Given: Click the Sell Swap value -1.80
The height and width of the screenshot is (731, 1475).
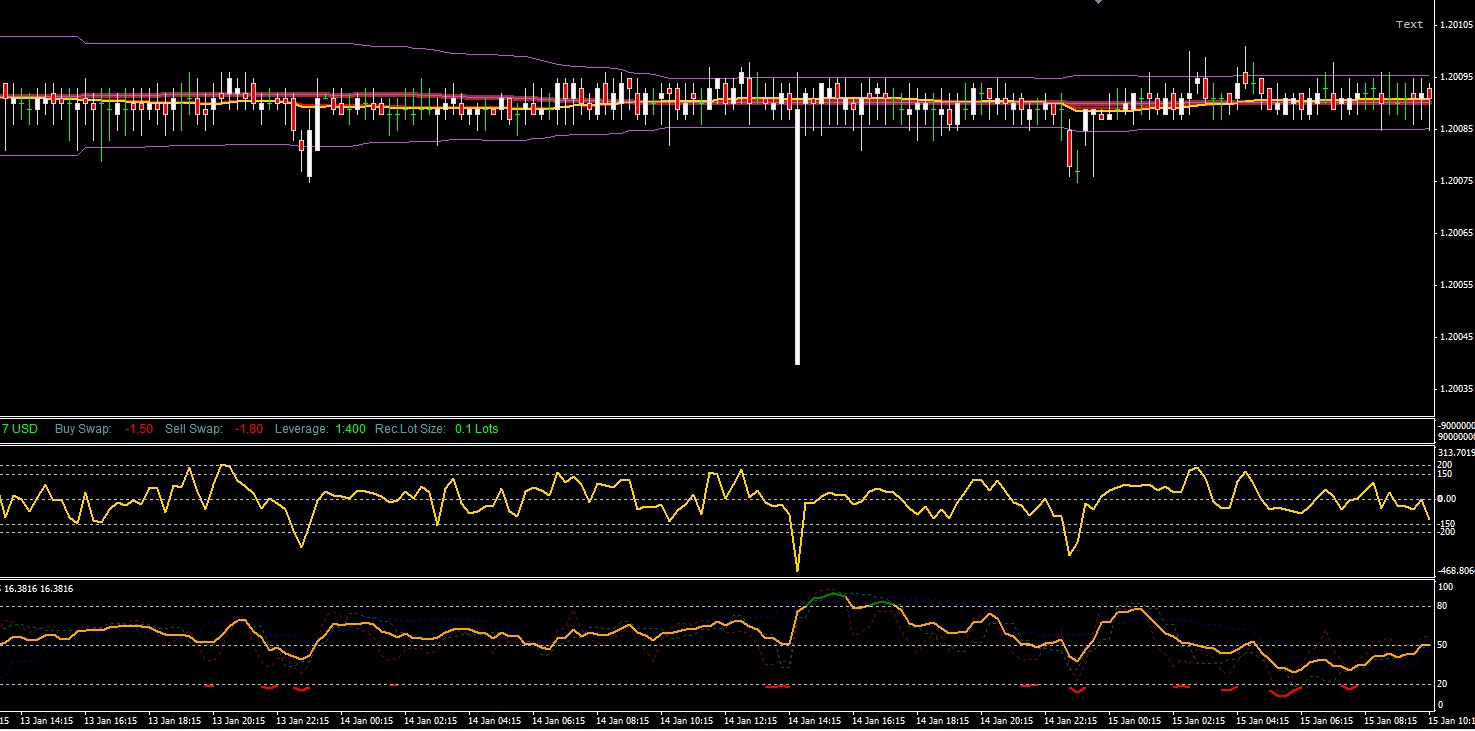Looking at the screenshot, I should 249,429.
